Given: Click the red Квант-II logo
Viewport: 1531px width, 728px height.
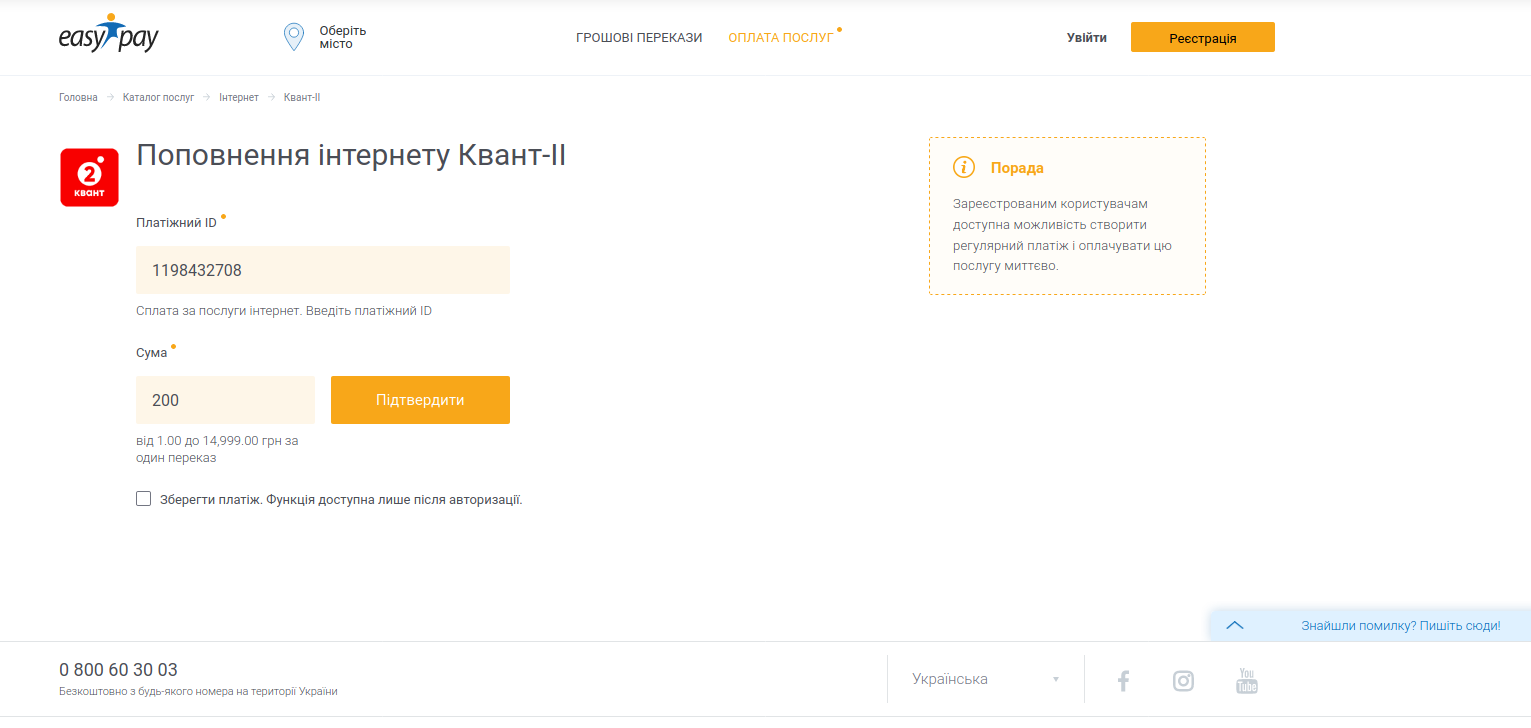Looking at the screenshot, I should pyautogui.click(x=89, y=177).
